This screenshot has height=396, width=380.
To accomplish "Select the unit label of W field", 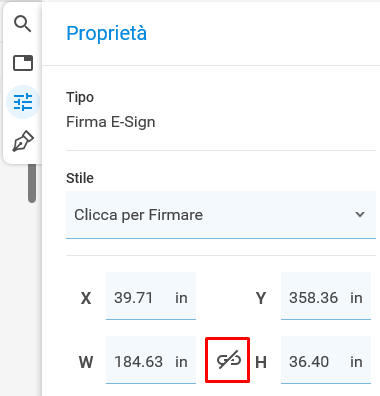I will [181, 362].
